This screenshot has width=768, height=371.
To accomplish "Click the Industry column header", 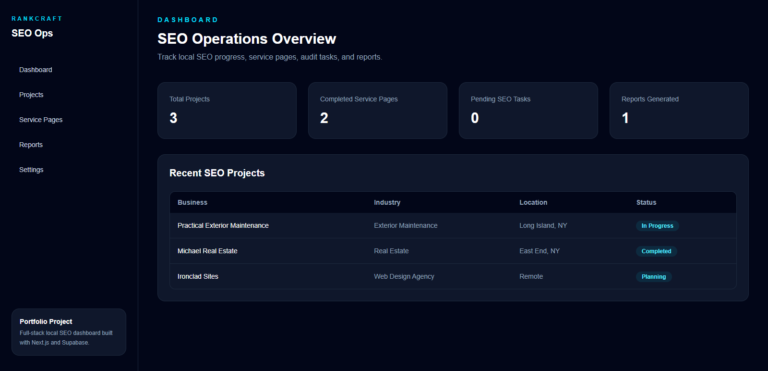I will 387,202.
